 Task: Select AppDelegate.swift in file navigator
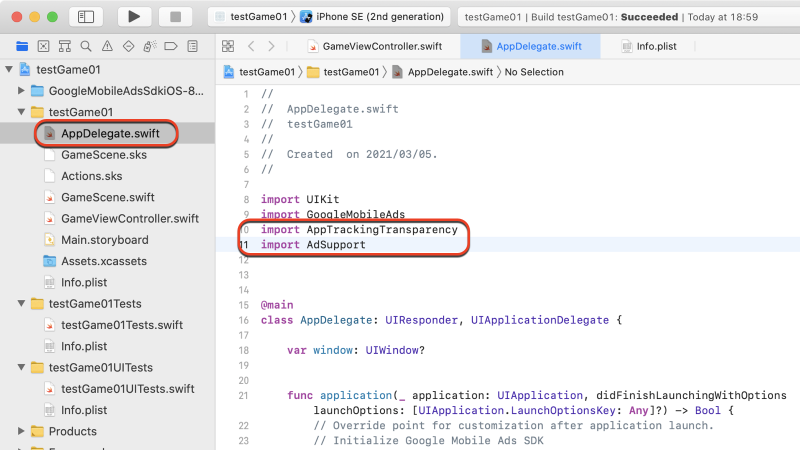[x=107, y=133]
